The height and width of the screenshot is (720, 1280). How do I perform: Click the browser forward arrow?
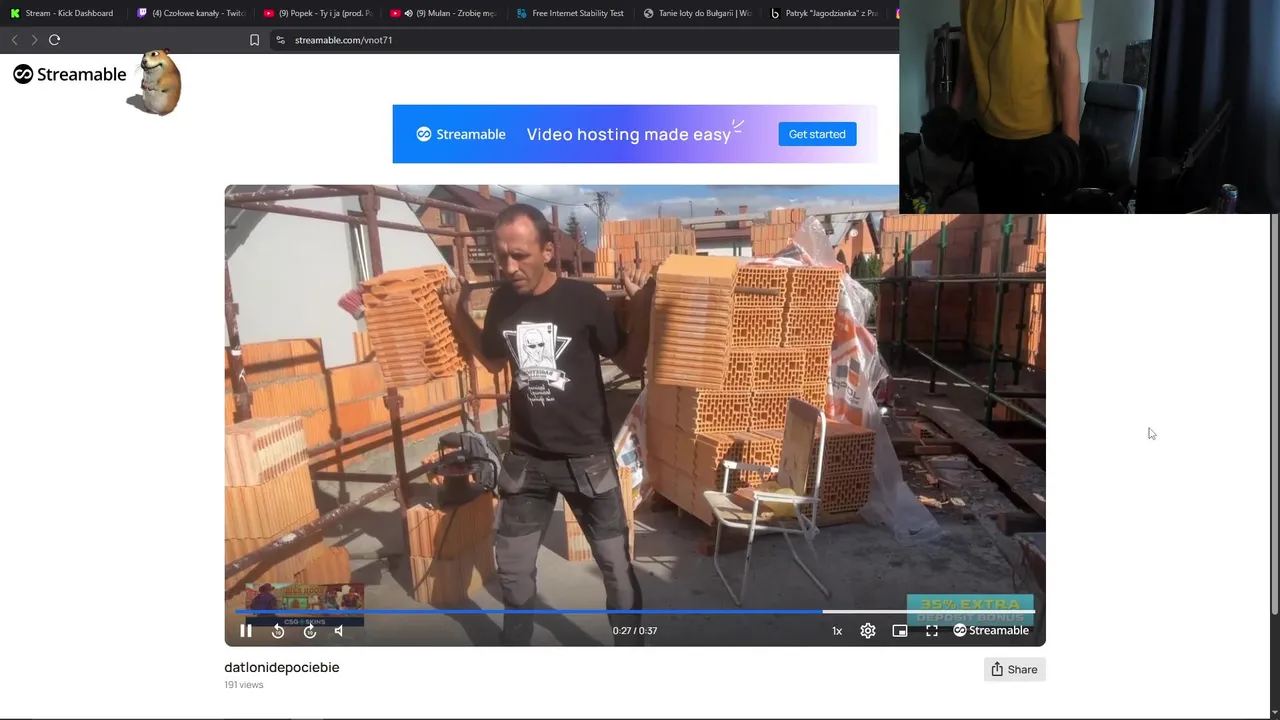pos(34,40)
